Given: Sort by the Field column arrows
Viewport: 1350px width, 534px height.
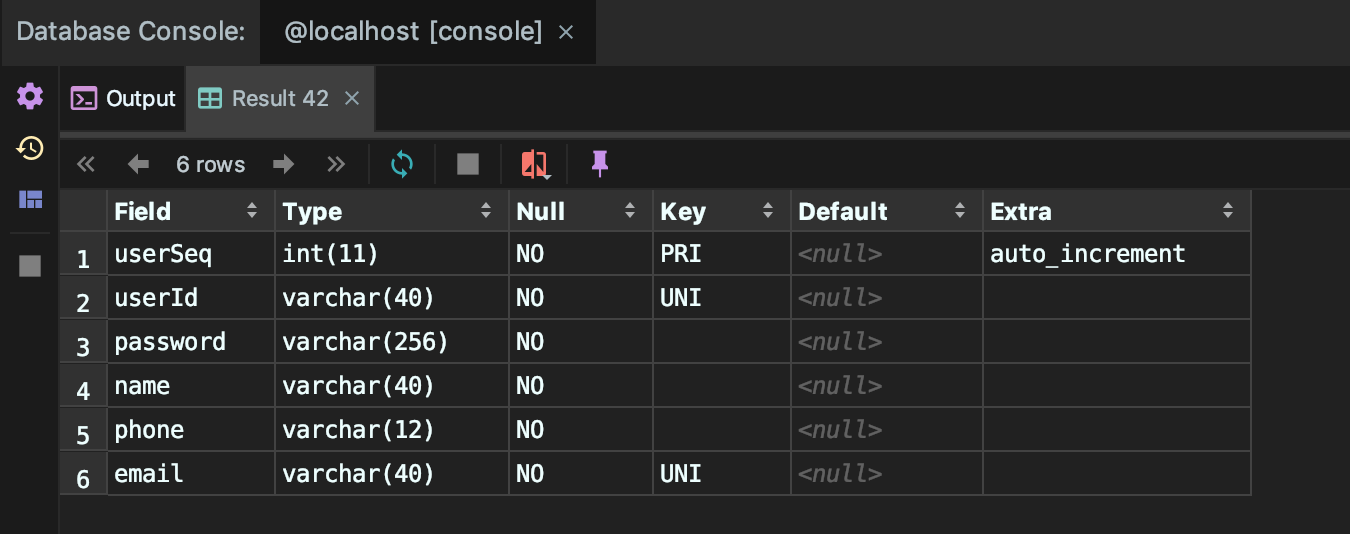Looking at the screenshot, I should click(x=251, y=212).
